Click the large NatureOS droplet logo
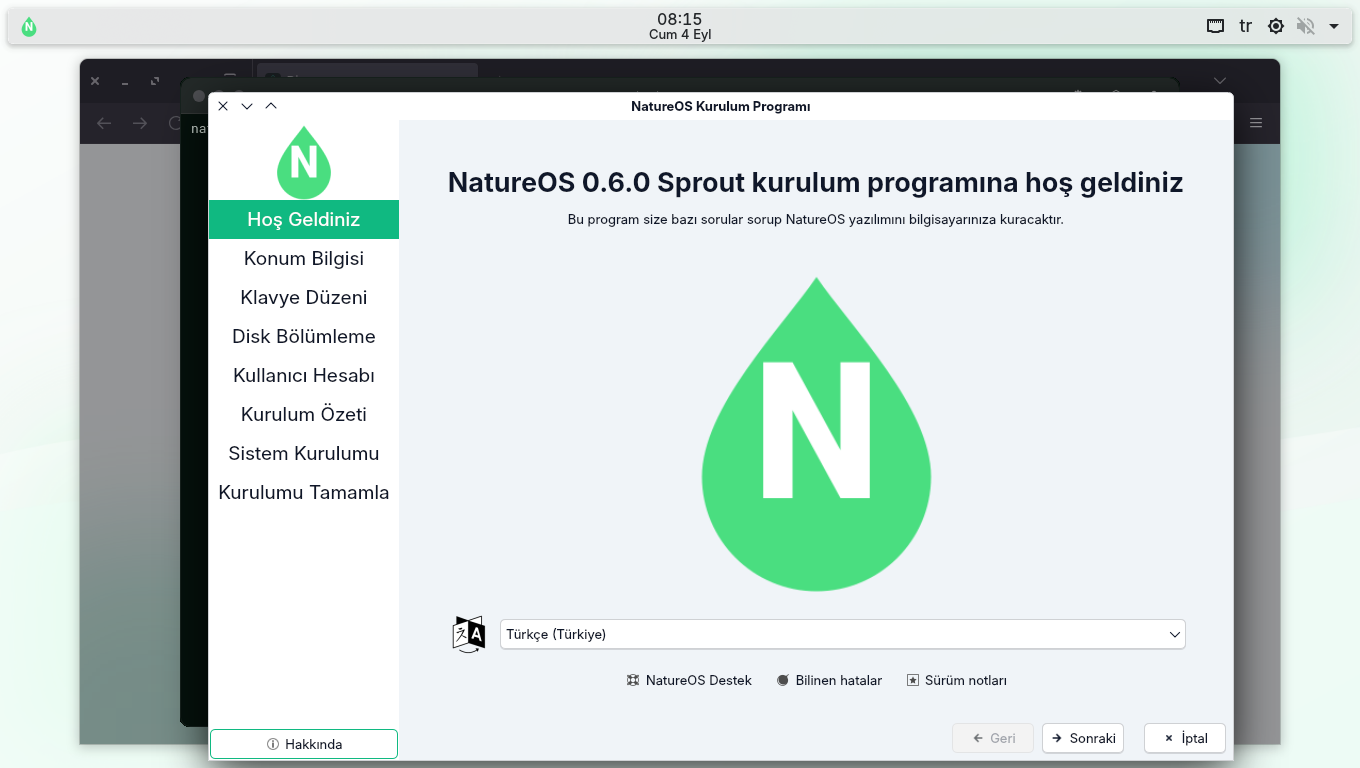This screenshot has height=768, width=1360. [817, 434]
